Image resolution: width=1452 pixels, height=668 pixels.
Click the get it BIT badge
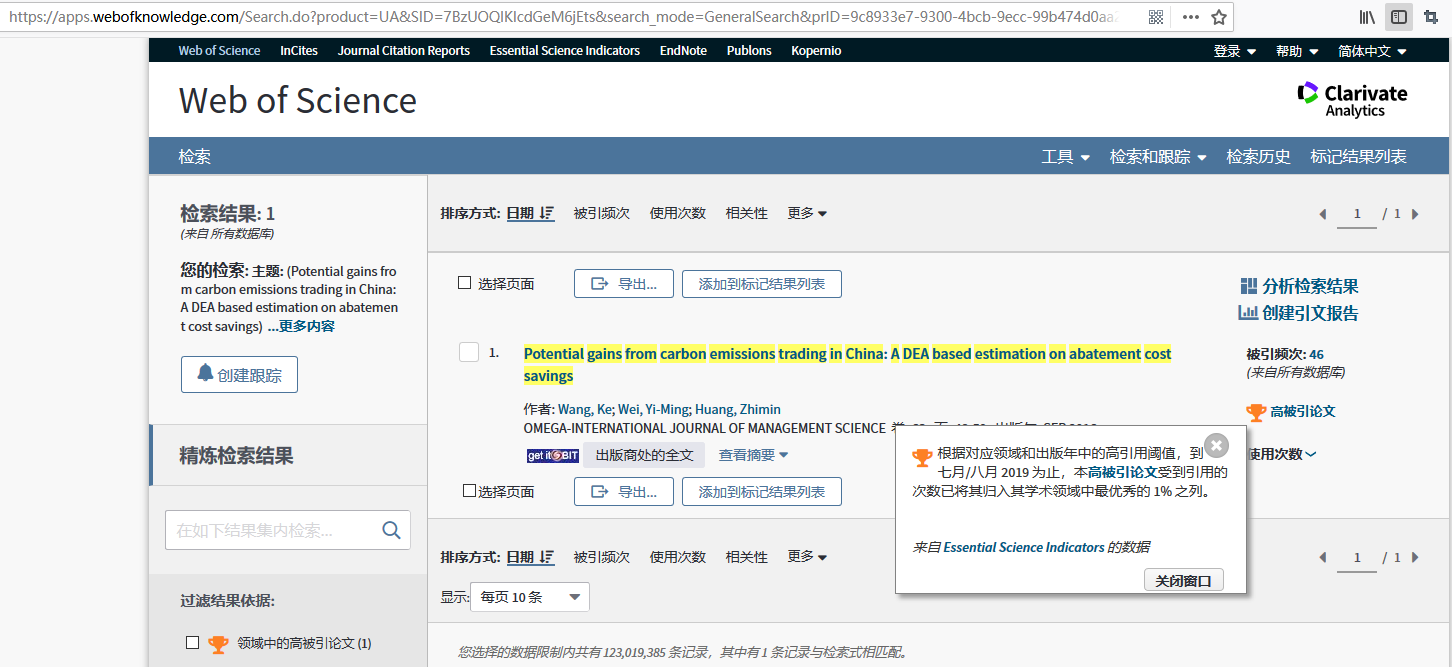[553, 456]
